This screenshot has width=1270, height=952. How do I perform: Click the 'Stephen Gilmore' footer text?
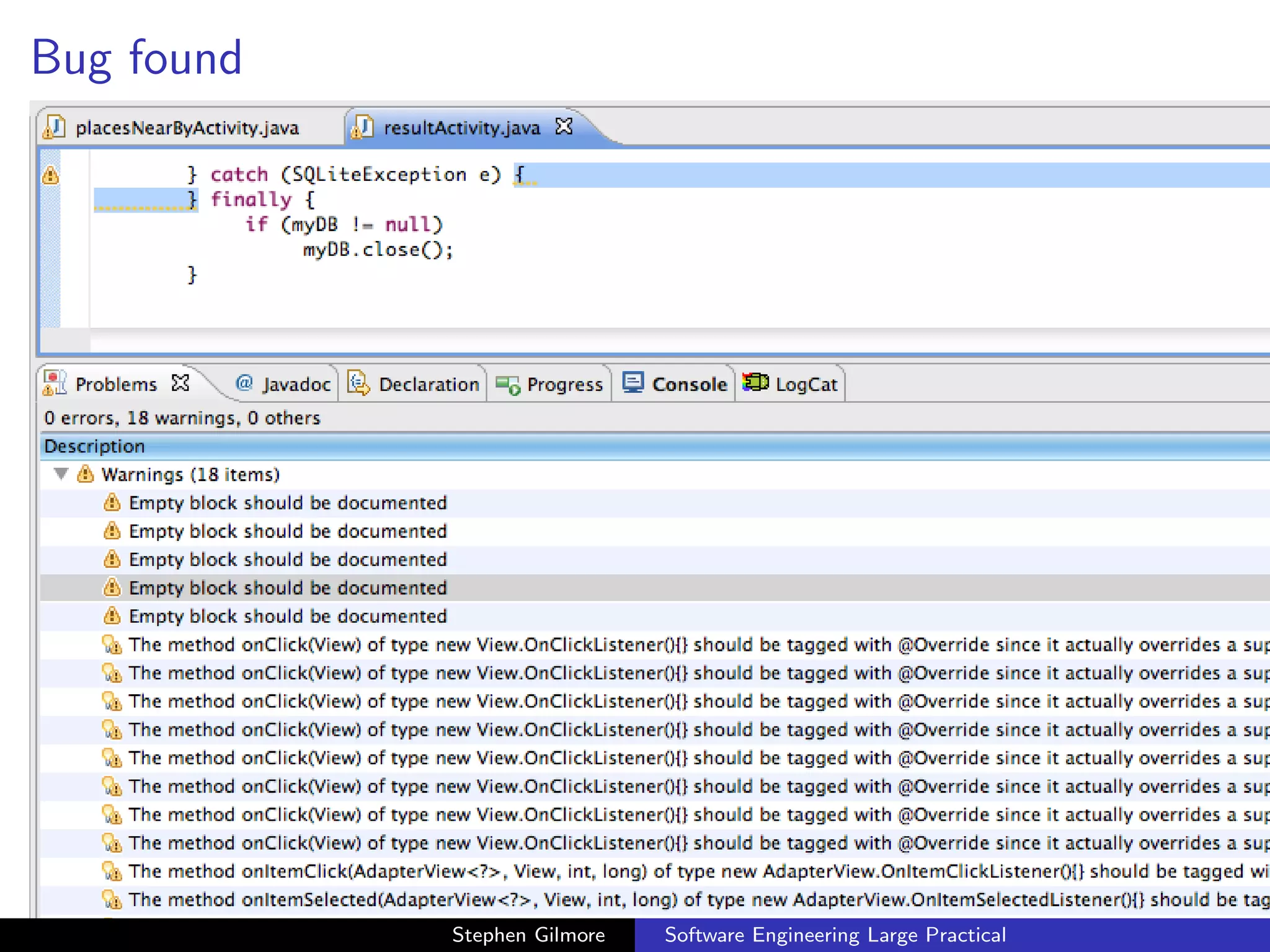[528, 935]
